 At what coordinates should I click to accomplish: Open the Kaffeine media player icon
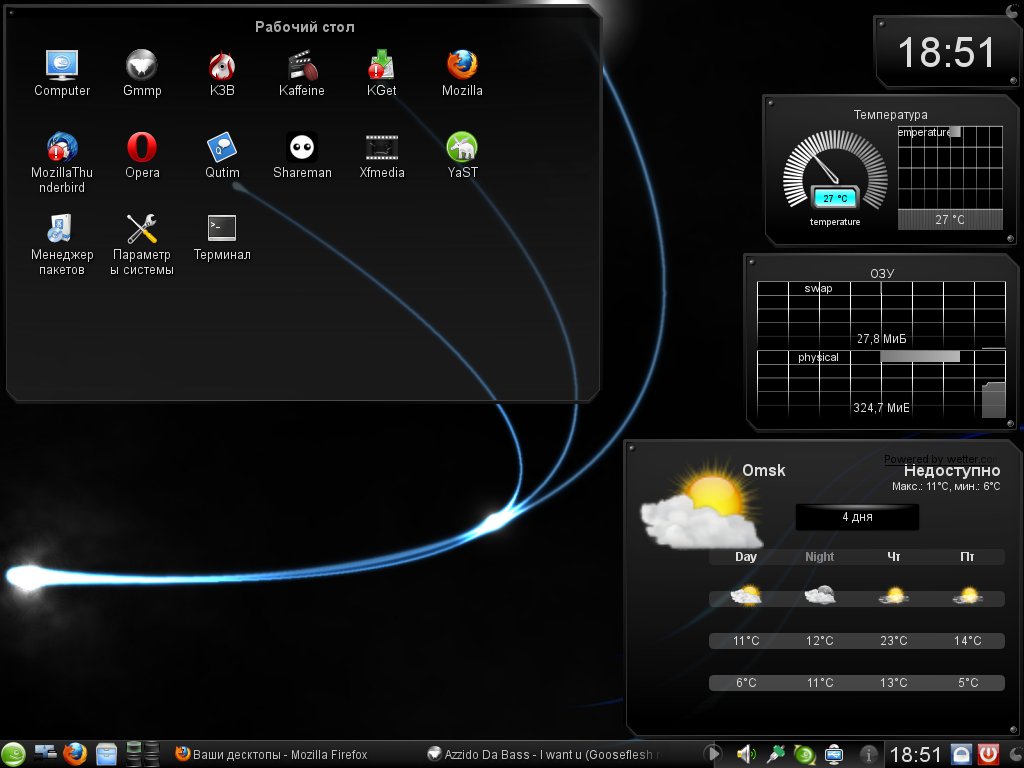tap(301, 66)
